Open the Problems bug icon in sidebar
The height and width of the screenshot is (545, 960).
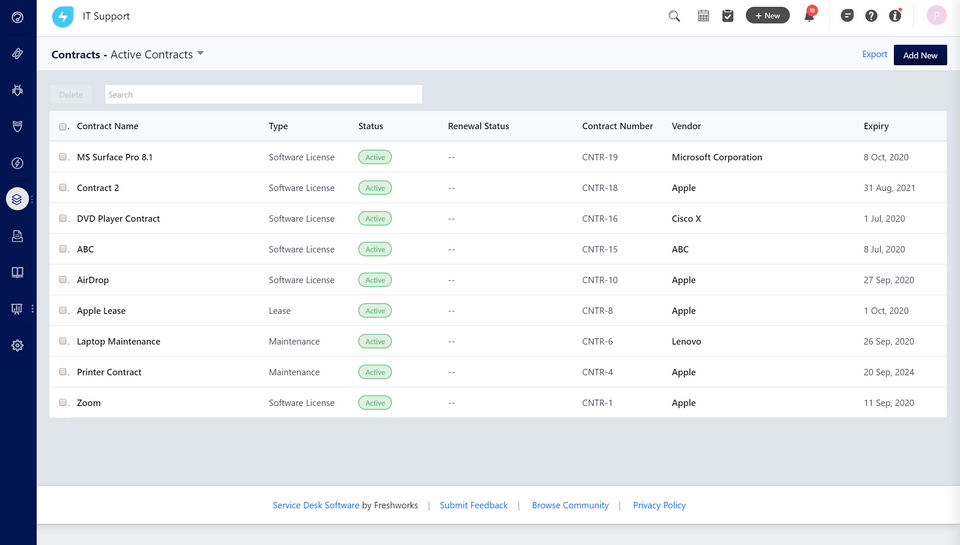click(18, 90)
